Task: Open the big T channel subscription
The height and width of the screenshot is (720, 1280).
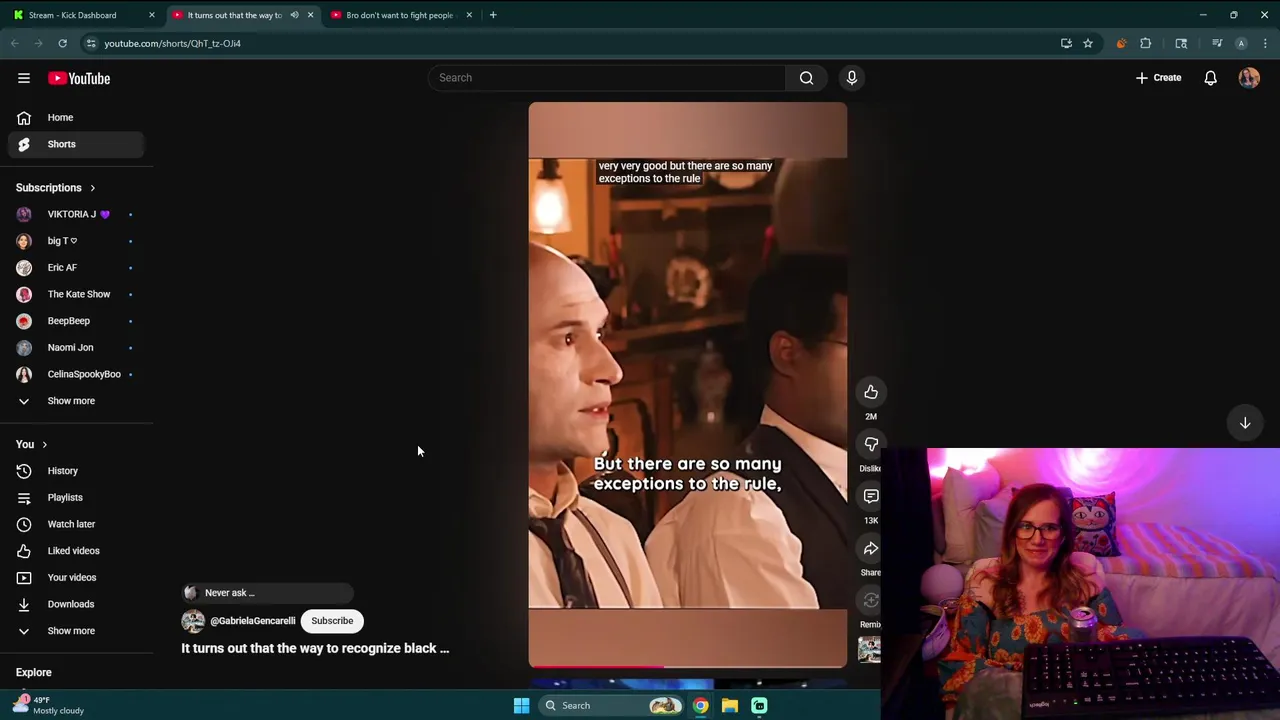Action: coord(77,241)
